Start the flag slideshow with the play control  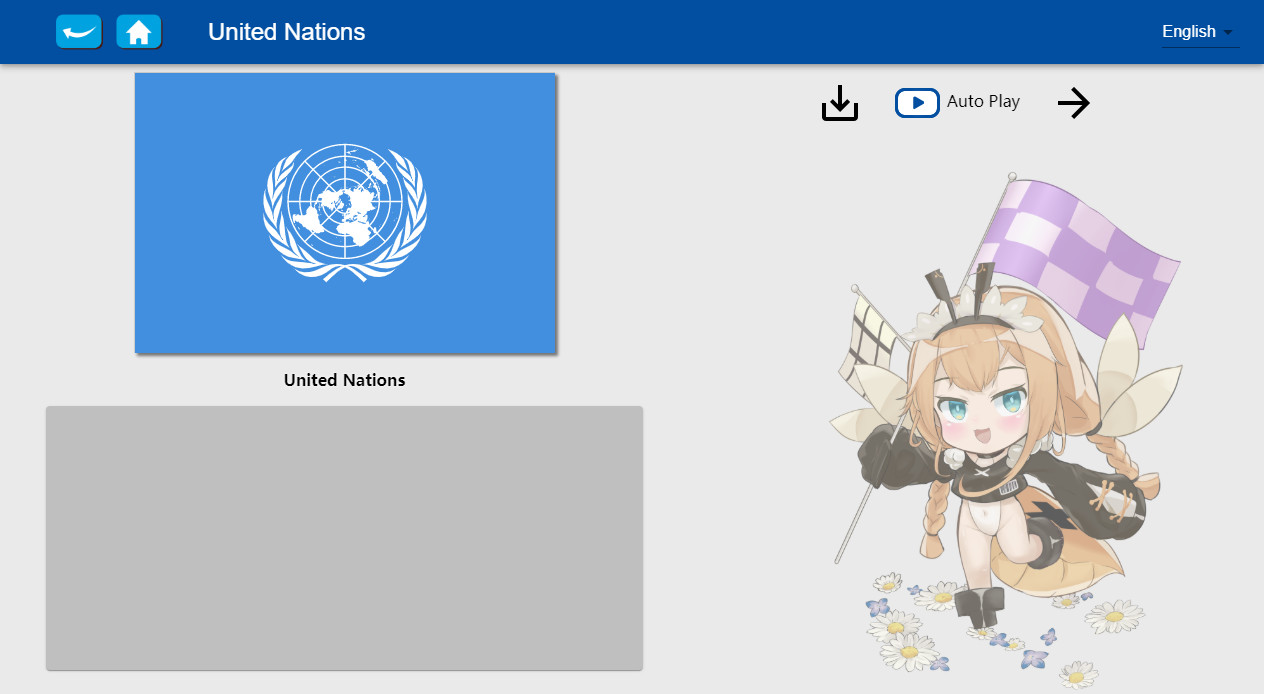pos(917,102)
